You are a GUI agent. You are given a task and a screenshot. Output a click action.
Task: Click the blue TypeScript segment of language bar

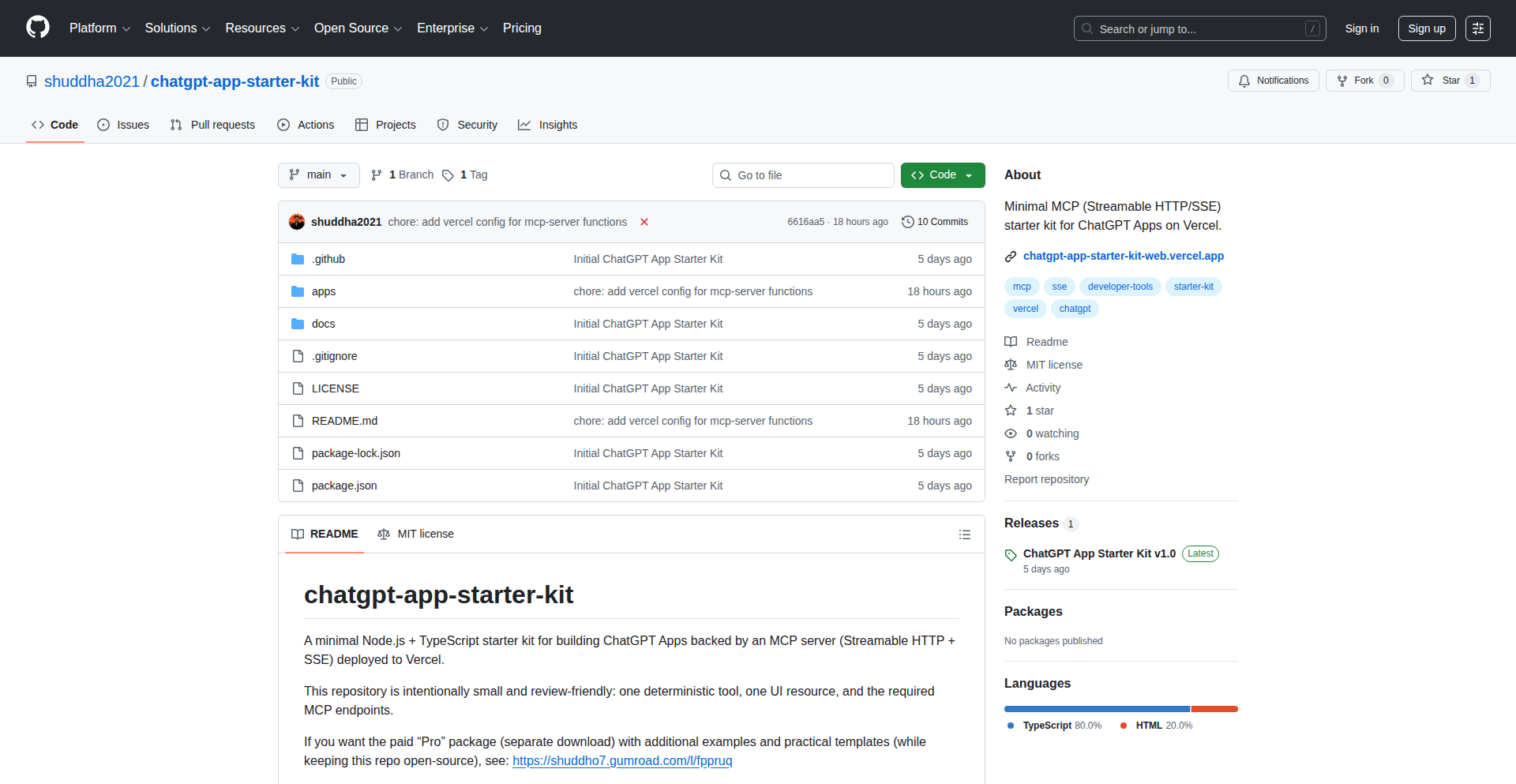pos(1096,708)
